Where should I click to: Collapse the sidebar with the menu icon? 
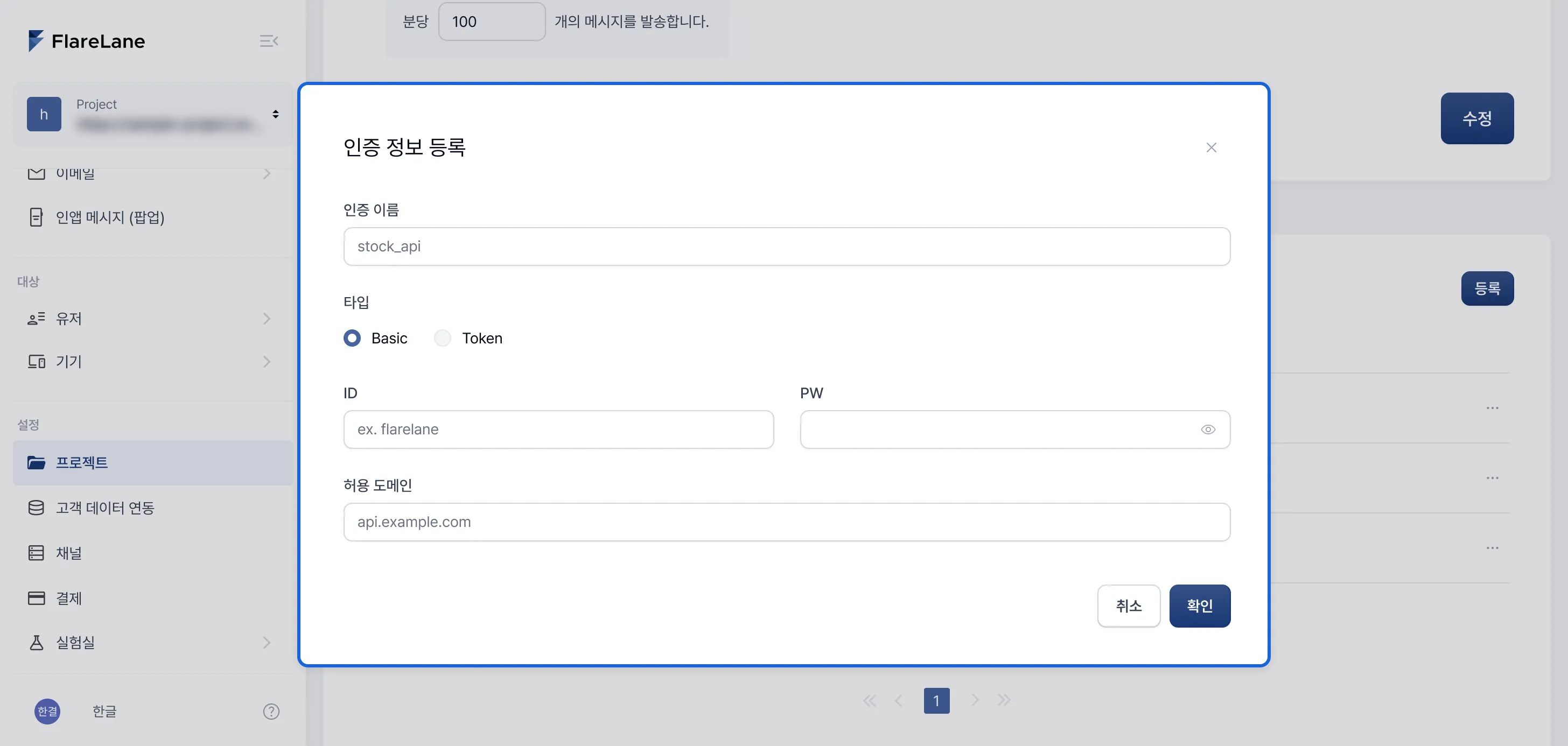pos(269,41)
